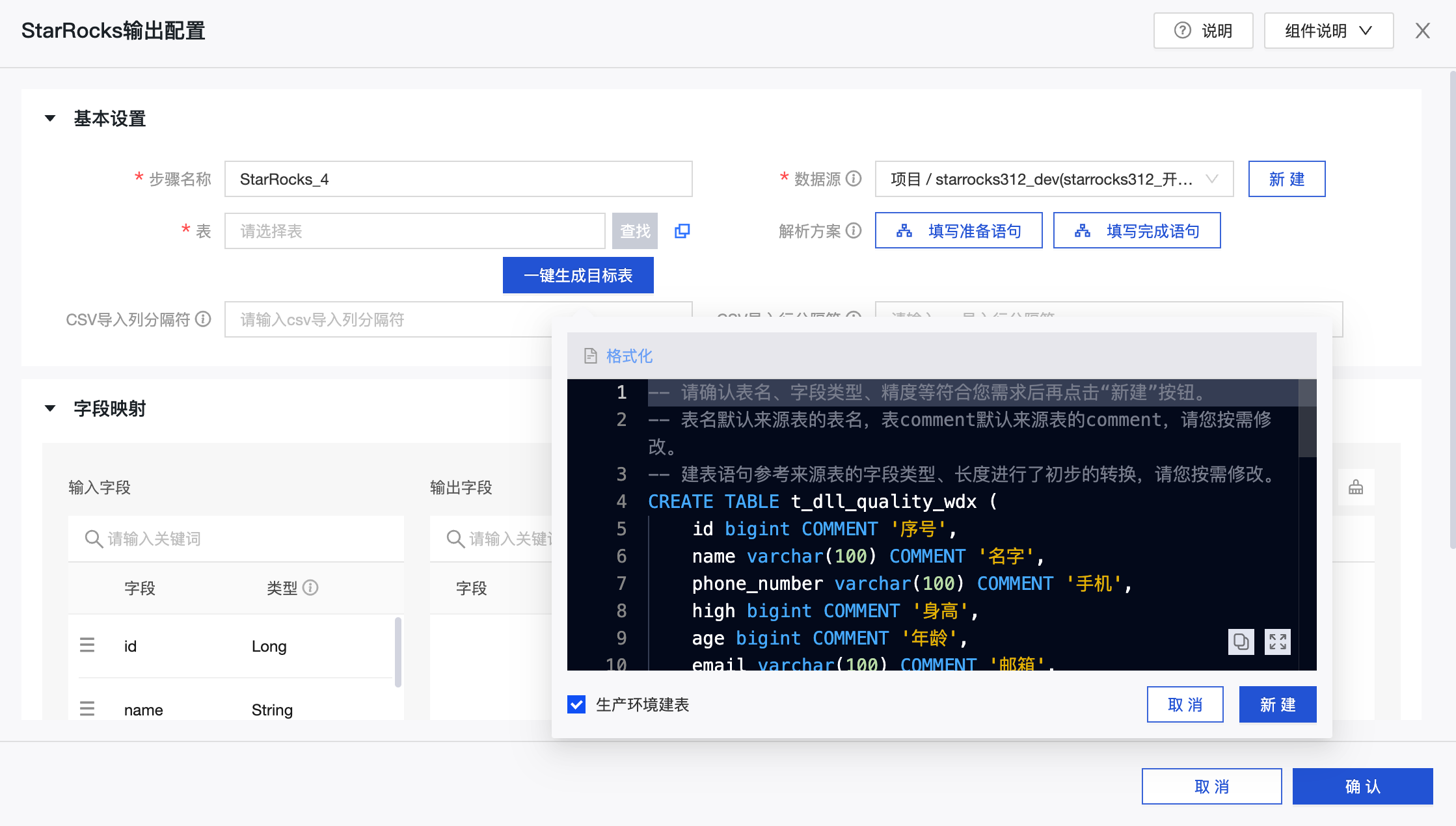1456x826 pixels.
Task: Click info icon next to 解析方案 label
Action: tap(854, 230)
